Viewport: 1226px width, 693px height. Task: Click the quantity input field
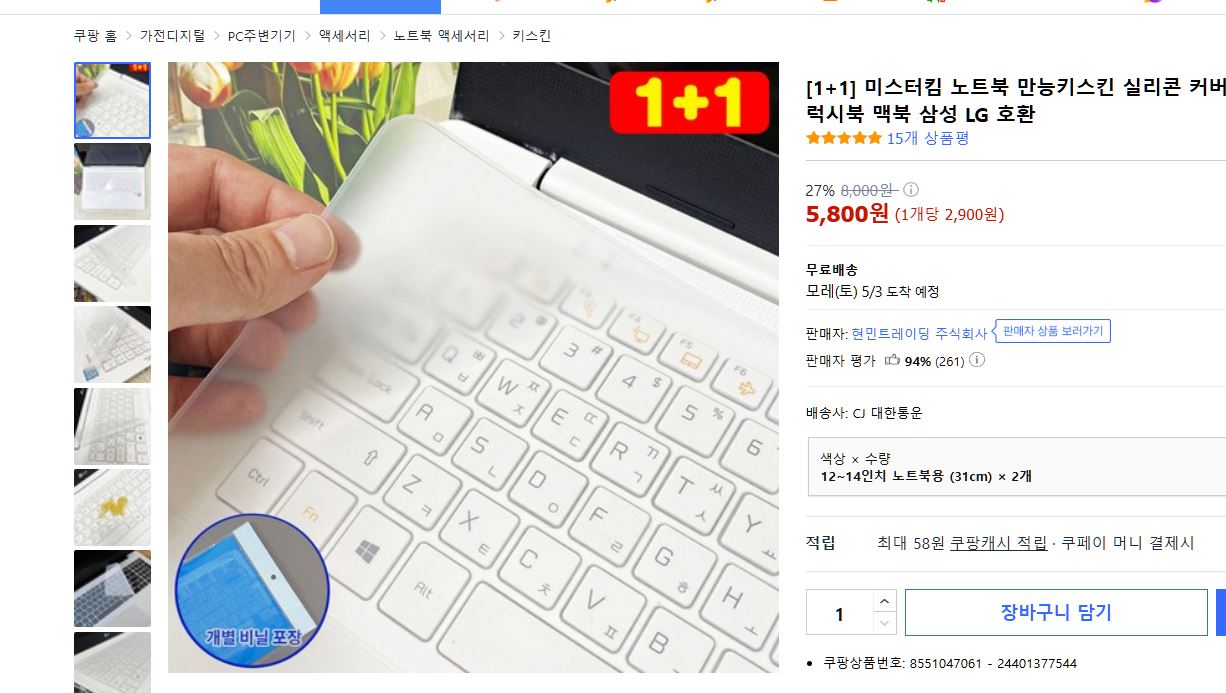coord(840,613)
